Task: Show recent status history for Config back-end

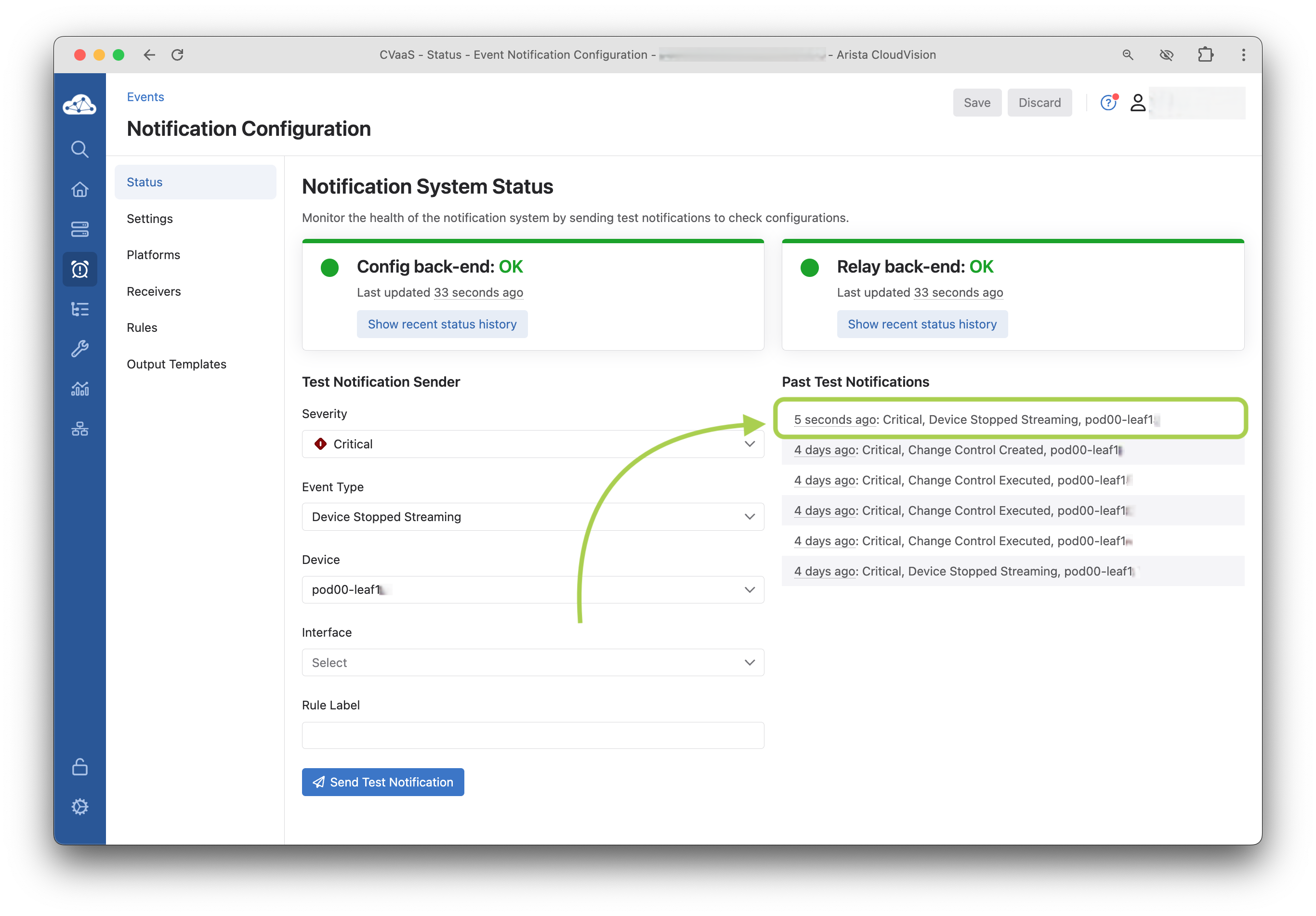Action: pyautogui.click(x=442, y=325)
